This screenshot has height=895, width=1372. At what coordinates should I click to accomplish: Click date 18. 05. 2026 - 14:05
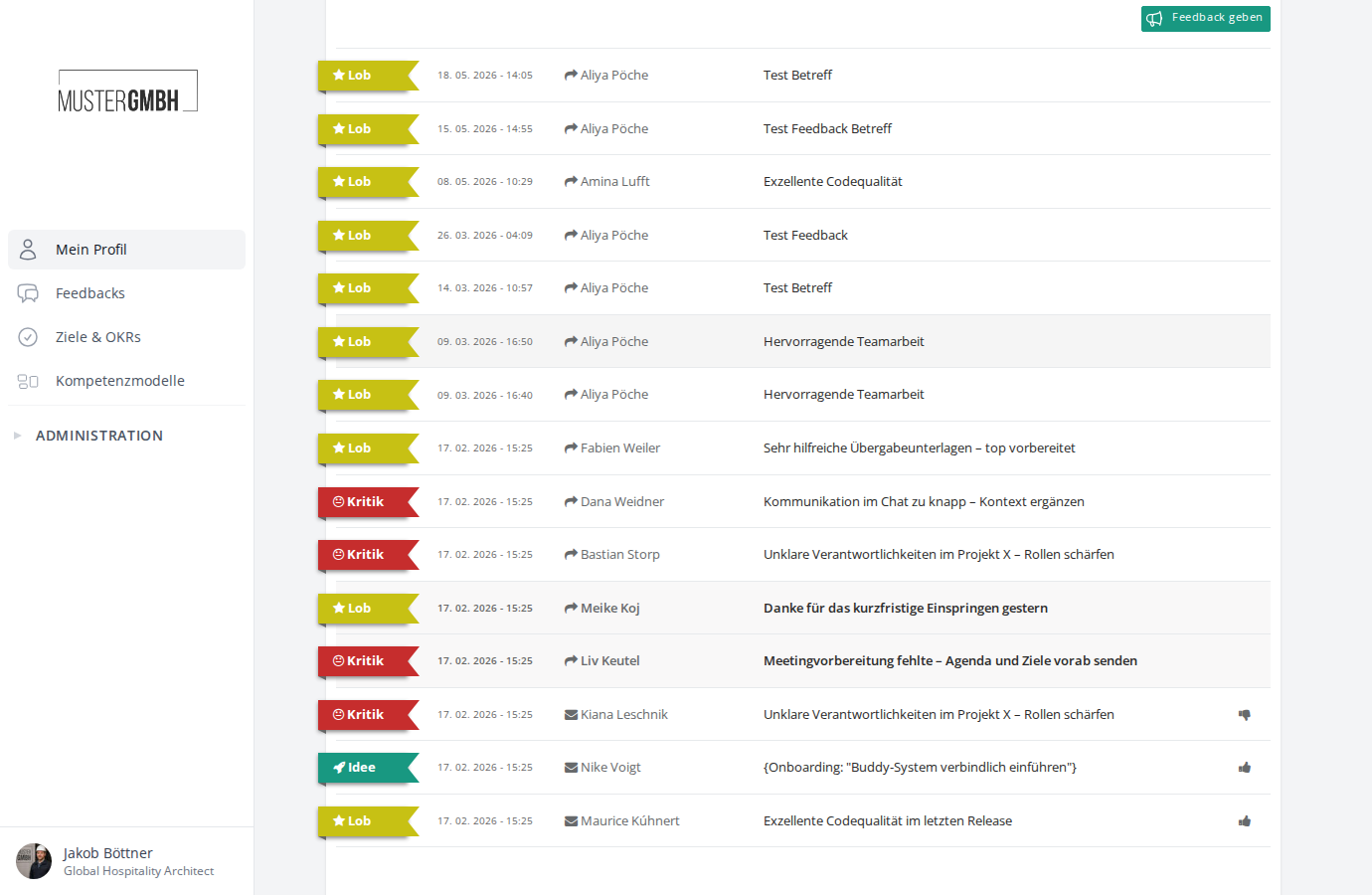pyautogui.click(x=485, y=76)
